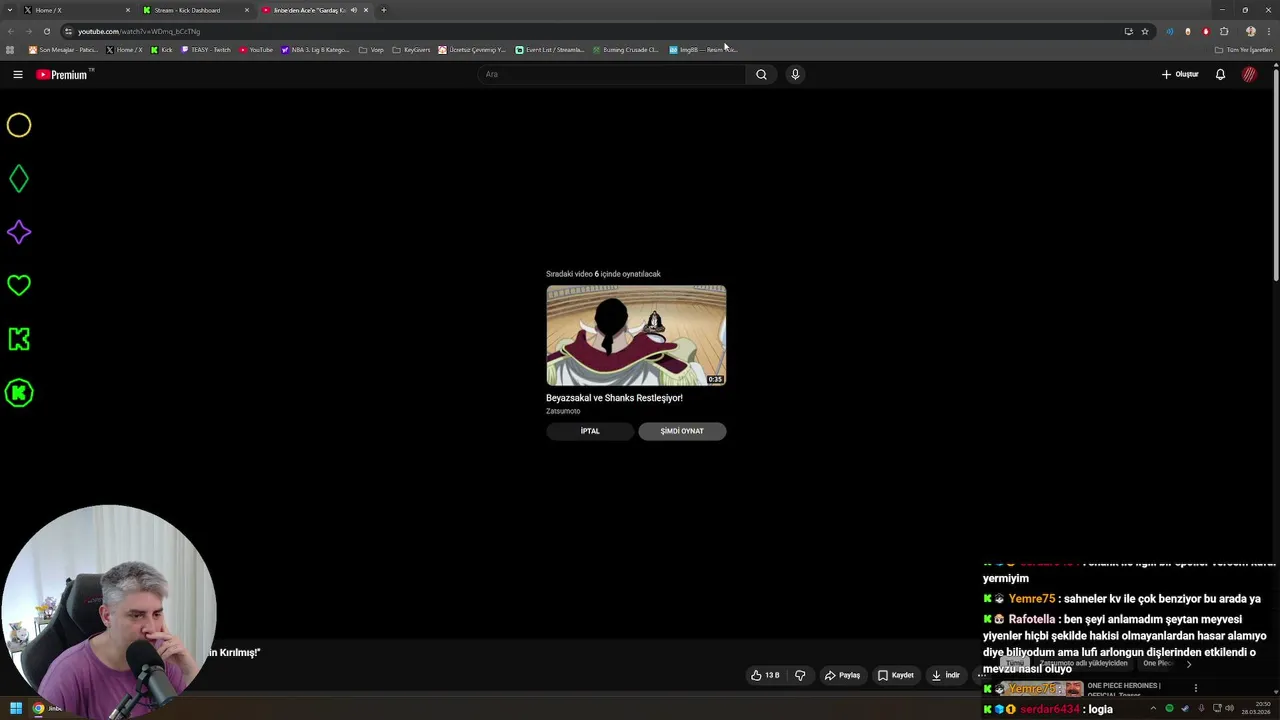1280x720 pixels.
Task: Open the Zatsumoto channel link
Action: (x=563, y=411)
